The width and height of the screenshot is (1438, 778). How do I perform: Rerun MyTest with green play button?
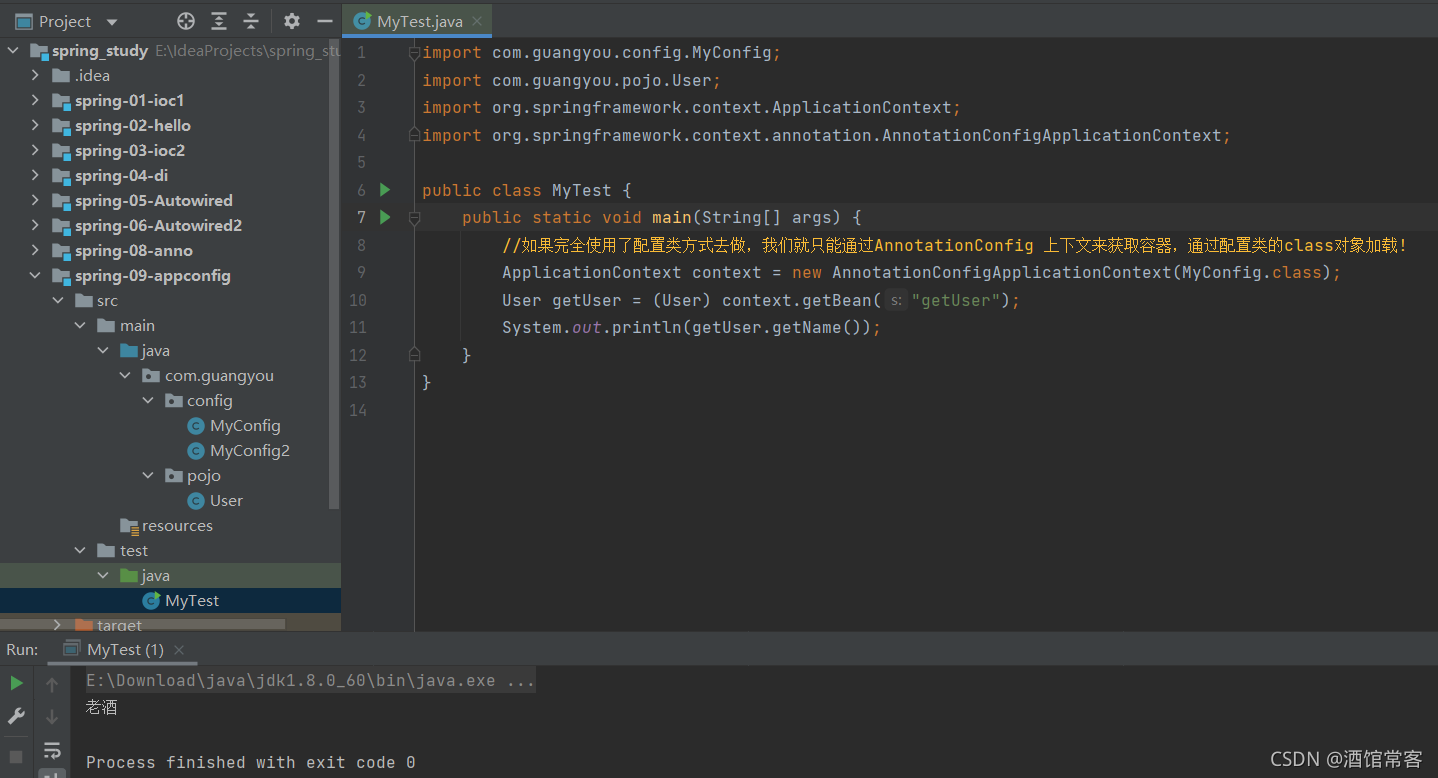pos(17,683)
